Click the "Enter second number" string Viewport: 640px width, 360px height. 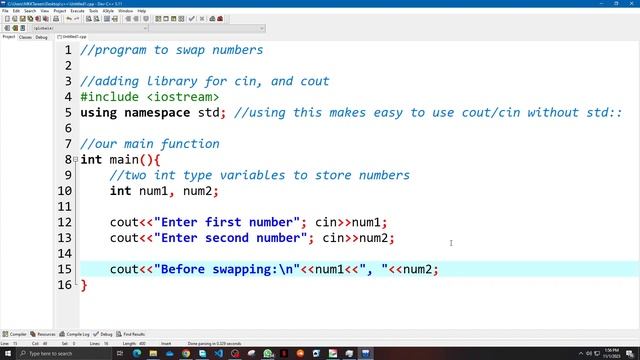click(x=230, y=238)
